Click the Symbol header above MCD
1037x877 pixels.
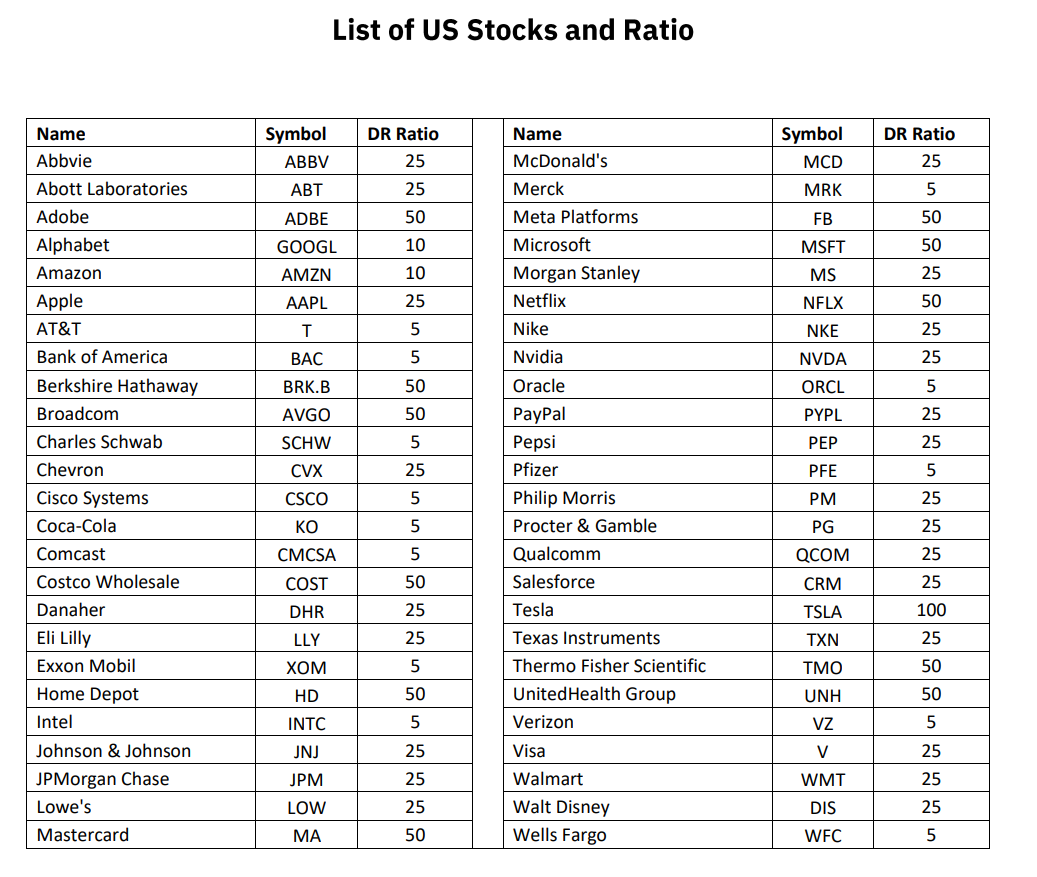coord(812,134)
